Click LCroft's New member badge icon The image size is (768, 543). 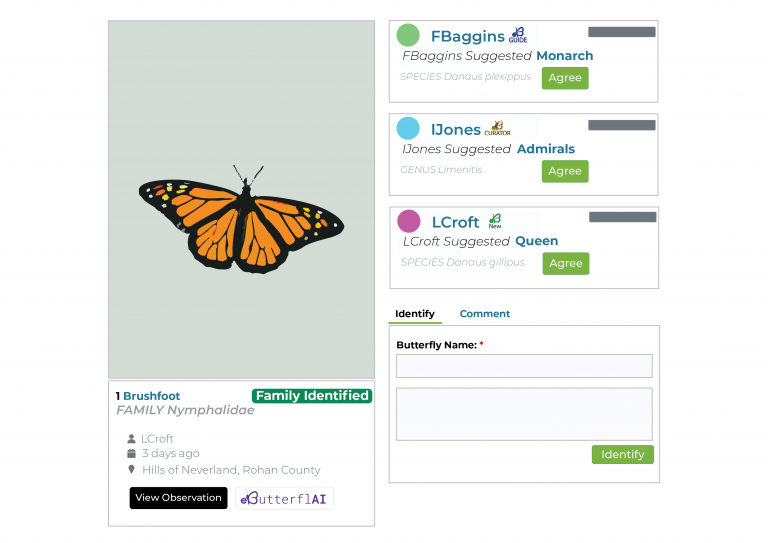(495, 221)
